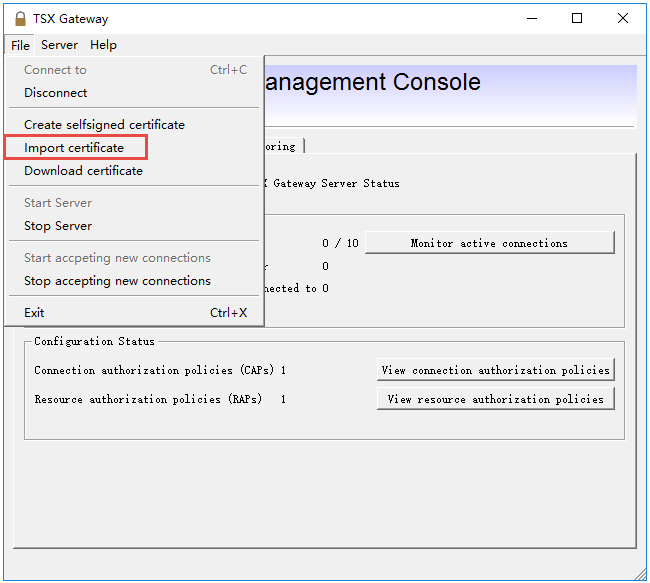Open the Help menu
Viewport: 650px width, 583px height.
coord(103,45)
